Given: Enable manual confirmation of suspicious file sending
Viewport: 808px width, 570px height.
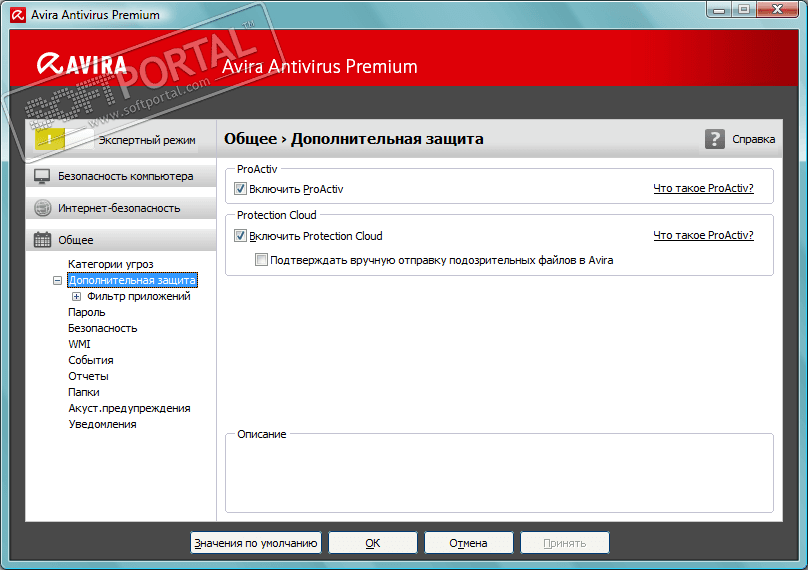Looking at the screenshot, I should pos(262,259).
